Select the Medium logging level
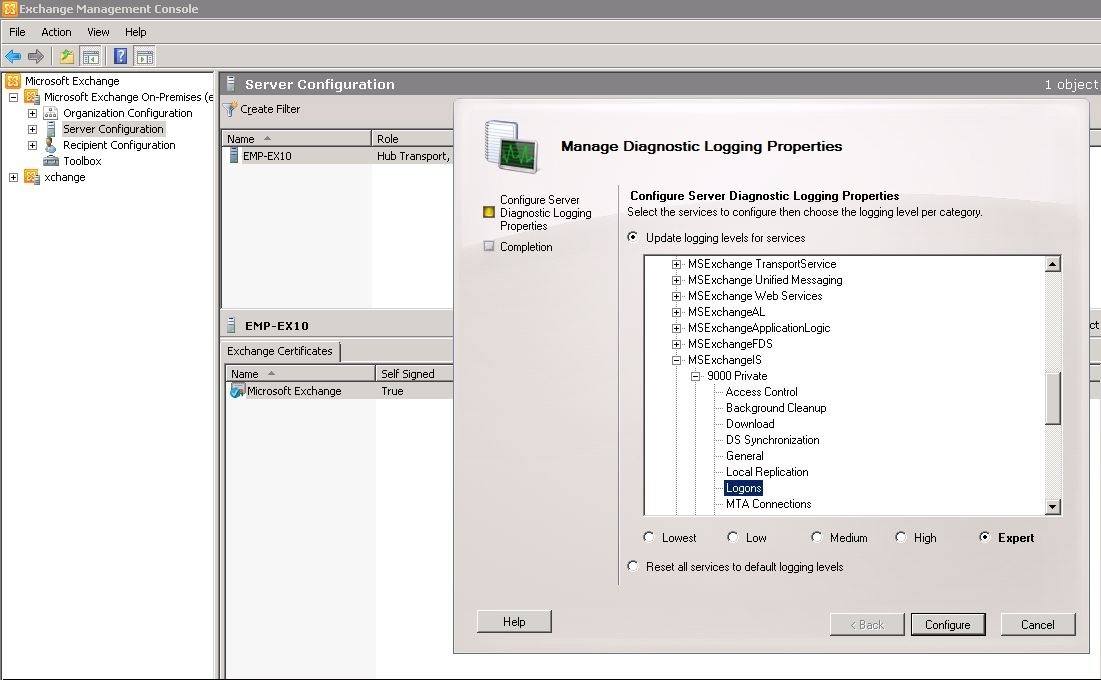Screen dimensions: 1101x680 tap(816, 537)
